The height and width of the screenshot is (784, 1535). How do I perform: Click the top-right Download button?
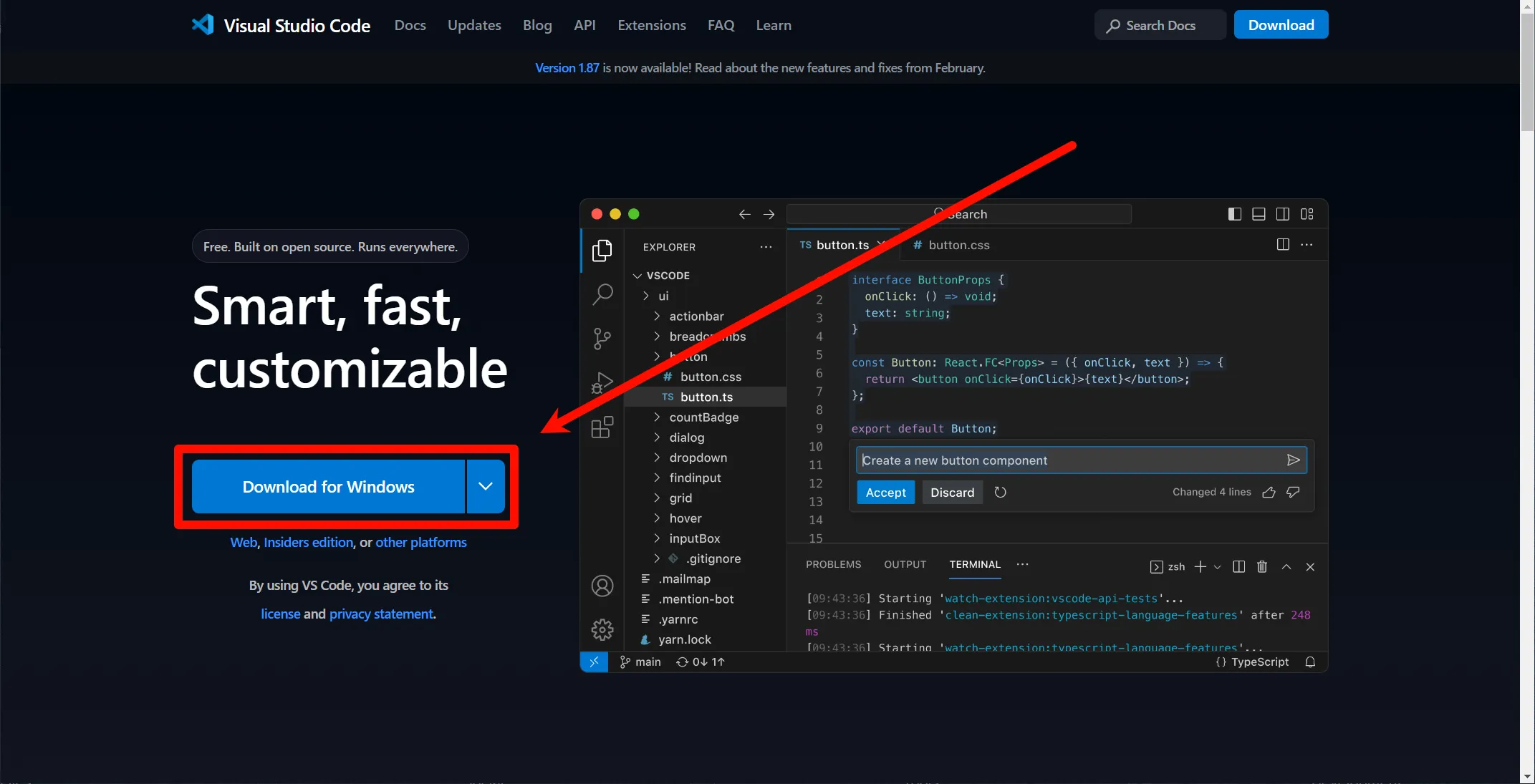tap(1281, 25)
